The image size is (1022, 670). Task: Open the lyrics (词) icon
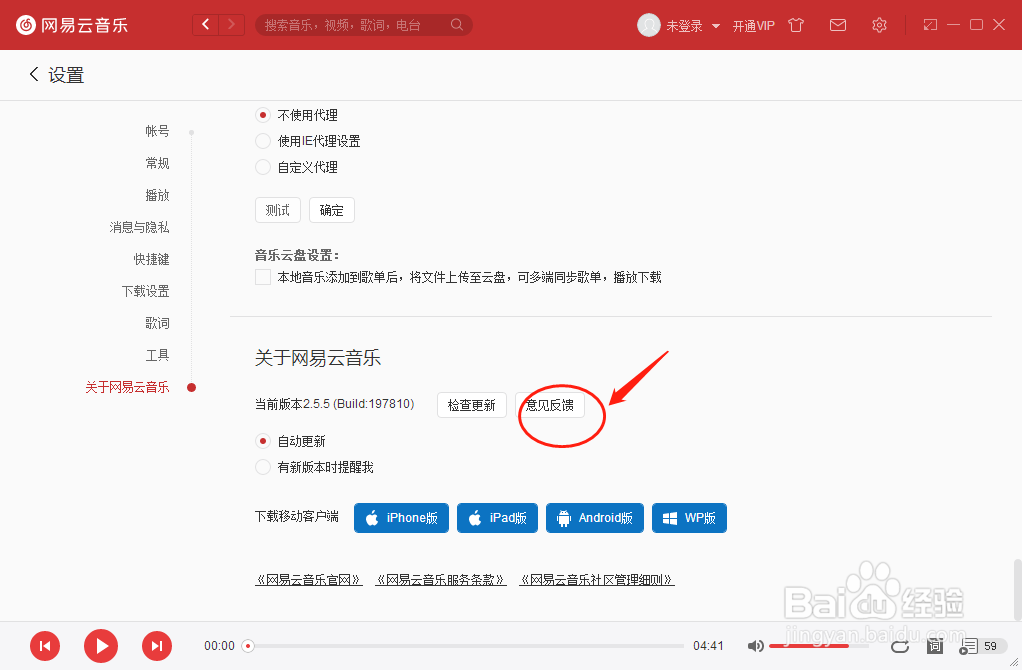pos(935,646)
